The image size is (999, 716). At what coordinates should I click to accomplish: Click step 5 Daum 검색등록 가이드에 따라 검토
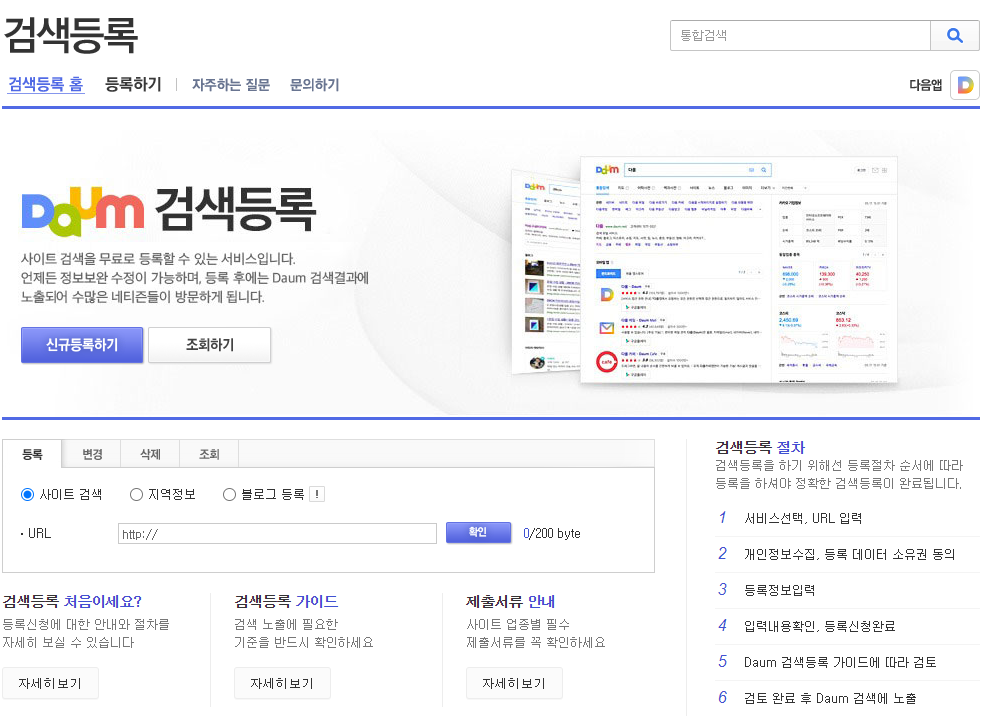(x=840, y=662)
